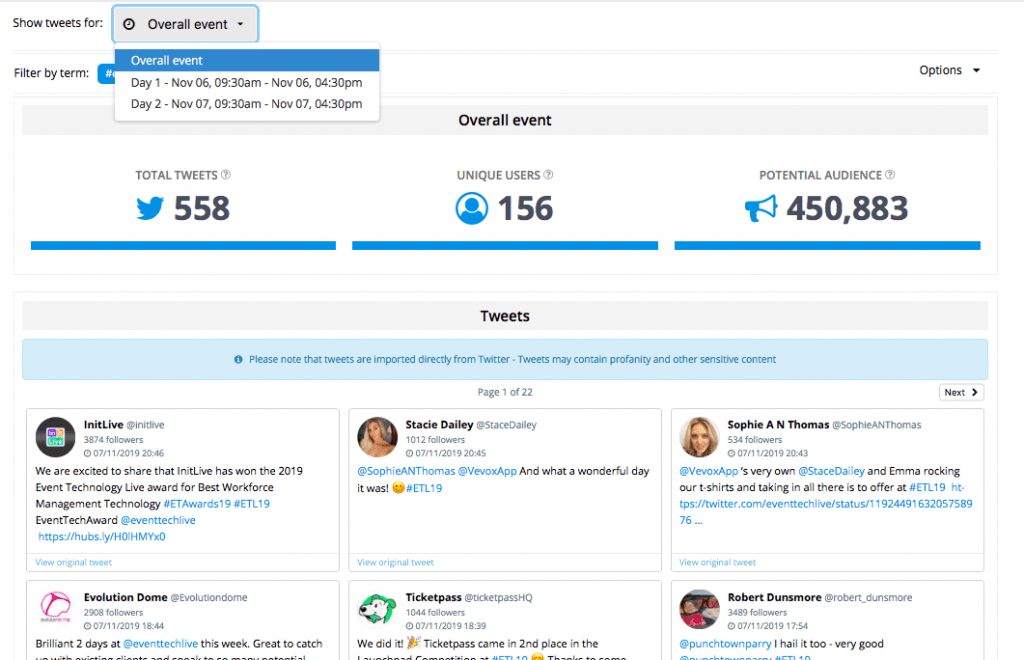Screen dimensions: 1024x660
Task: Select Overall event in the dropdown list
Action: [x=247, y=61]
